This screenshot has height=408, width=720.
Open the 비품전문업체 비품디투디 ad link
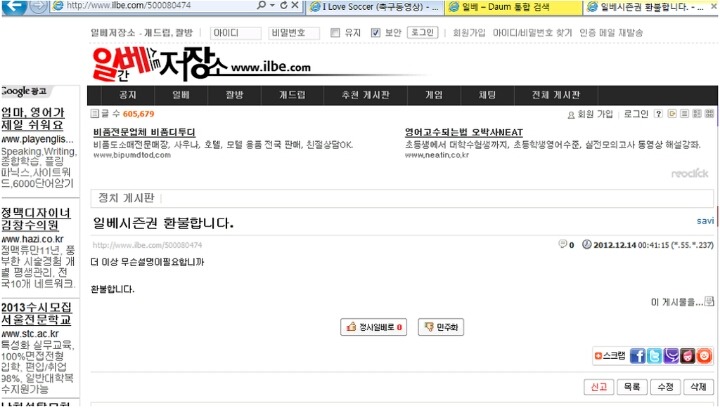144,133
